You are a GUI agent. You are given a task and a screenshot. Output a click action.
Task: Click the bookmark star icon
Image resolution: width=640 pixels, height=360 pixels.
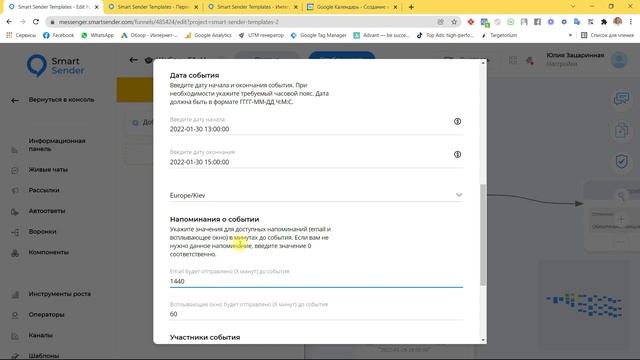tap(454, 22)
